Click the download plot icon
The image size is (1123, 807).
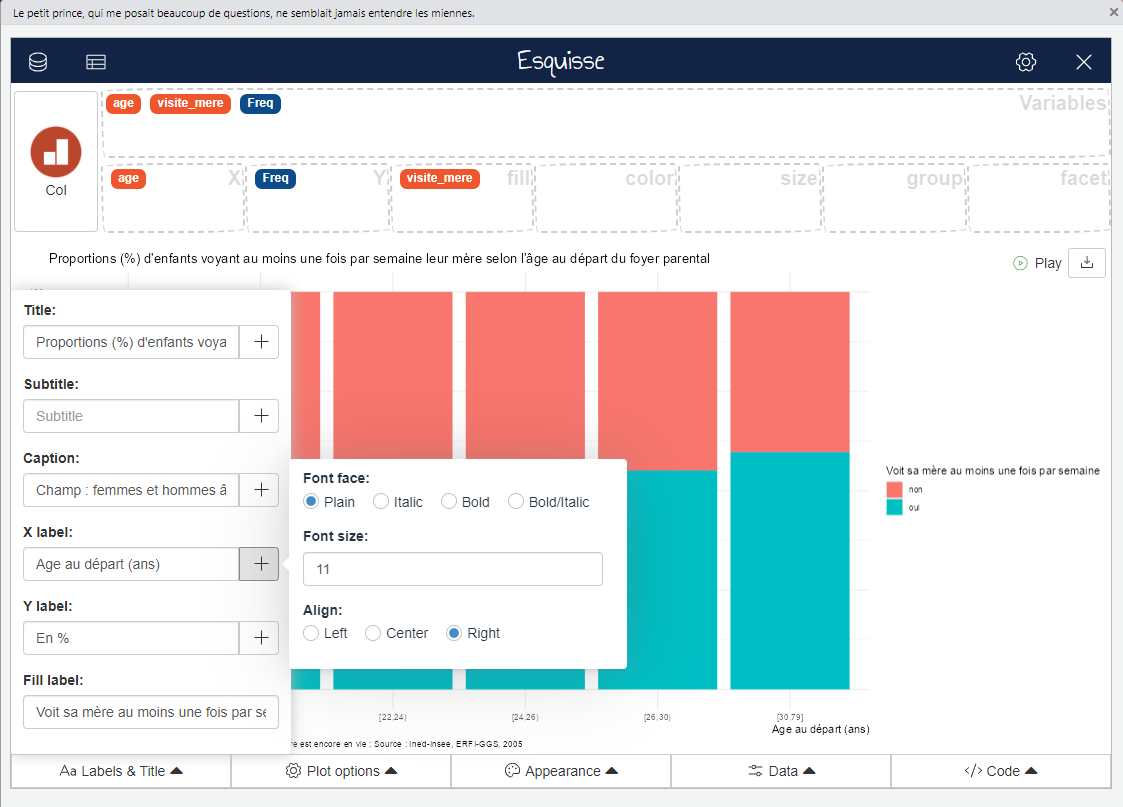coord(1087,263)
